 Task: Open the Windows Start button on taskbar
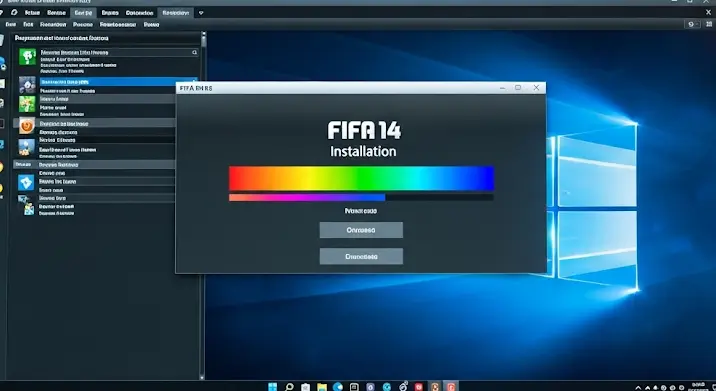[273, 387]
